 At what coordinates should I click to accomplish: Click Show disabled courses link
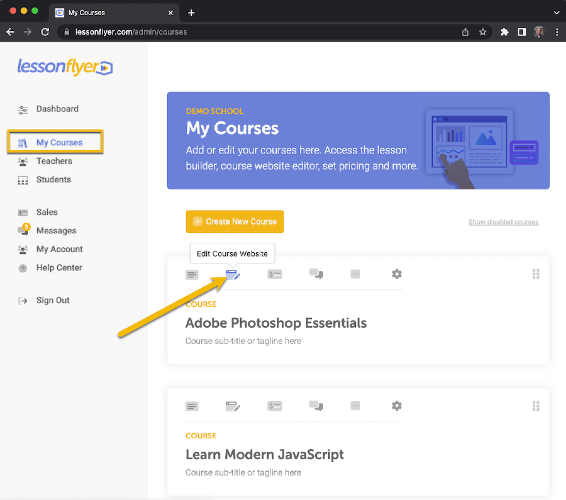click(503, 222)
